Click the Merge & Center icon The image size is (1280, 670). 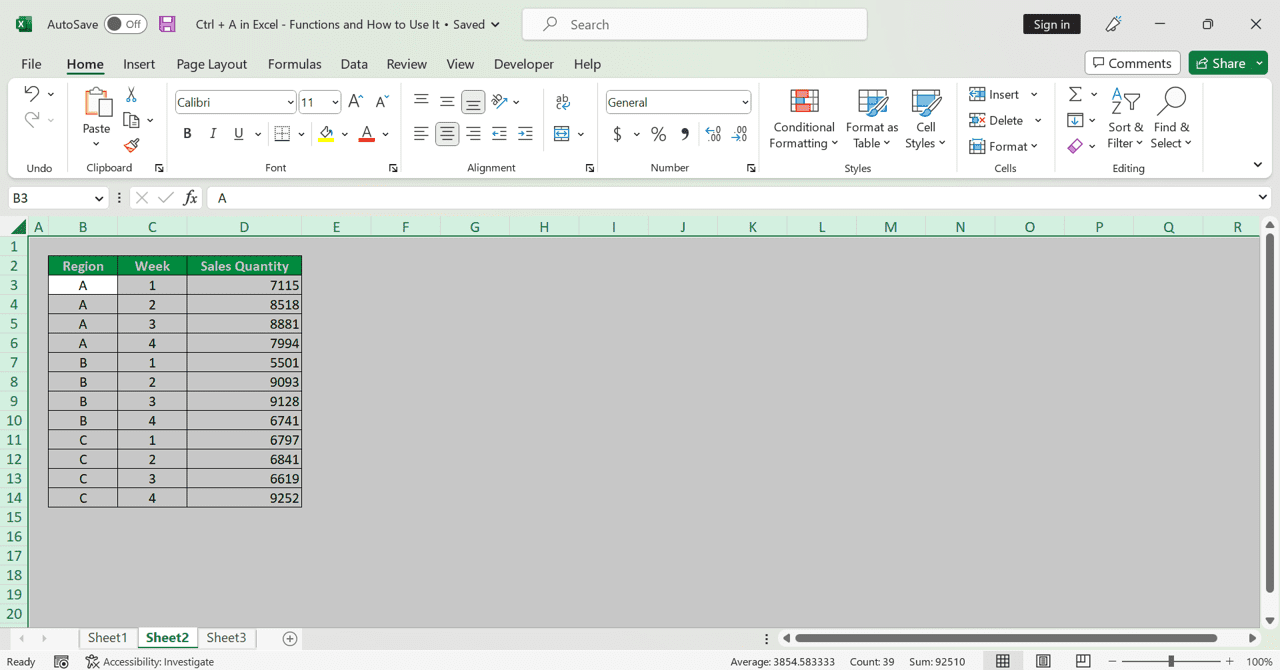[561, 133]
